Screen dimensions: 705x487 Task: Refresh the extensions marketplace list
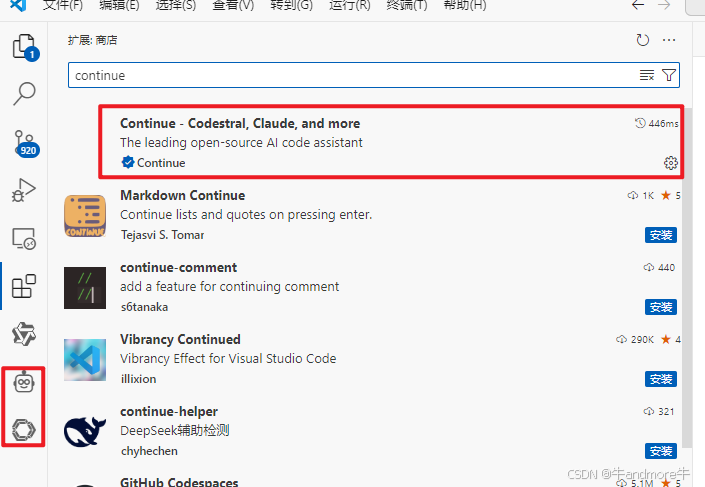[643, 40]
